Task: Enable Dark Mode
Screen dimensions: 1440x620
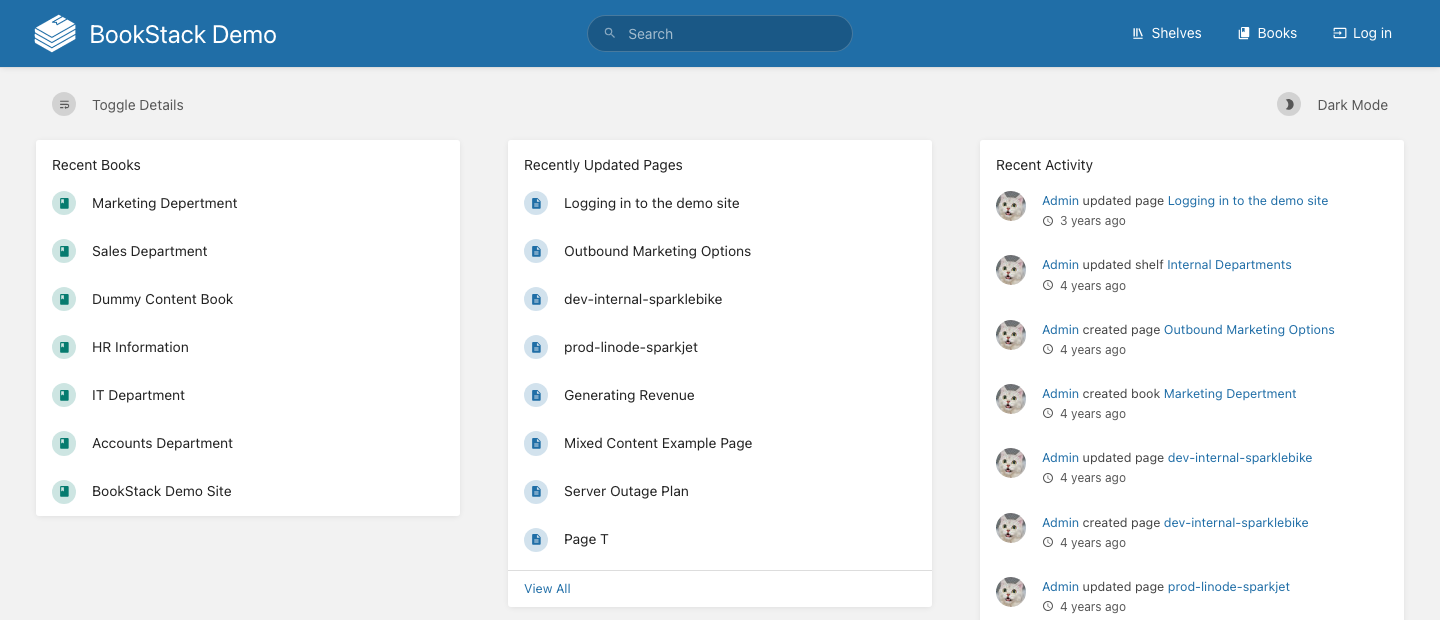Action: click(x=1333, y=105)
